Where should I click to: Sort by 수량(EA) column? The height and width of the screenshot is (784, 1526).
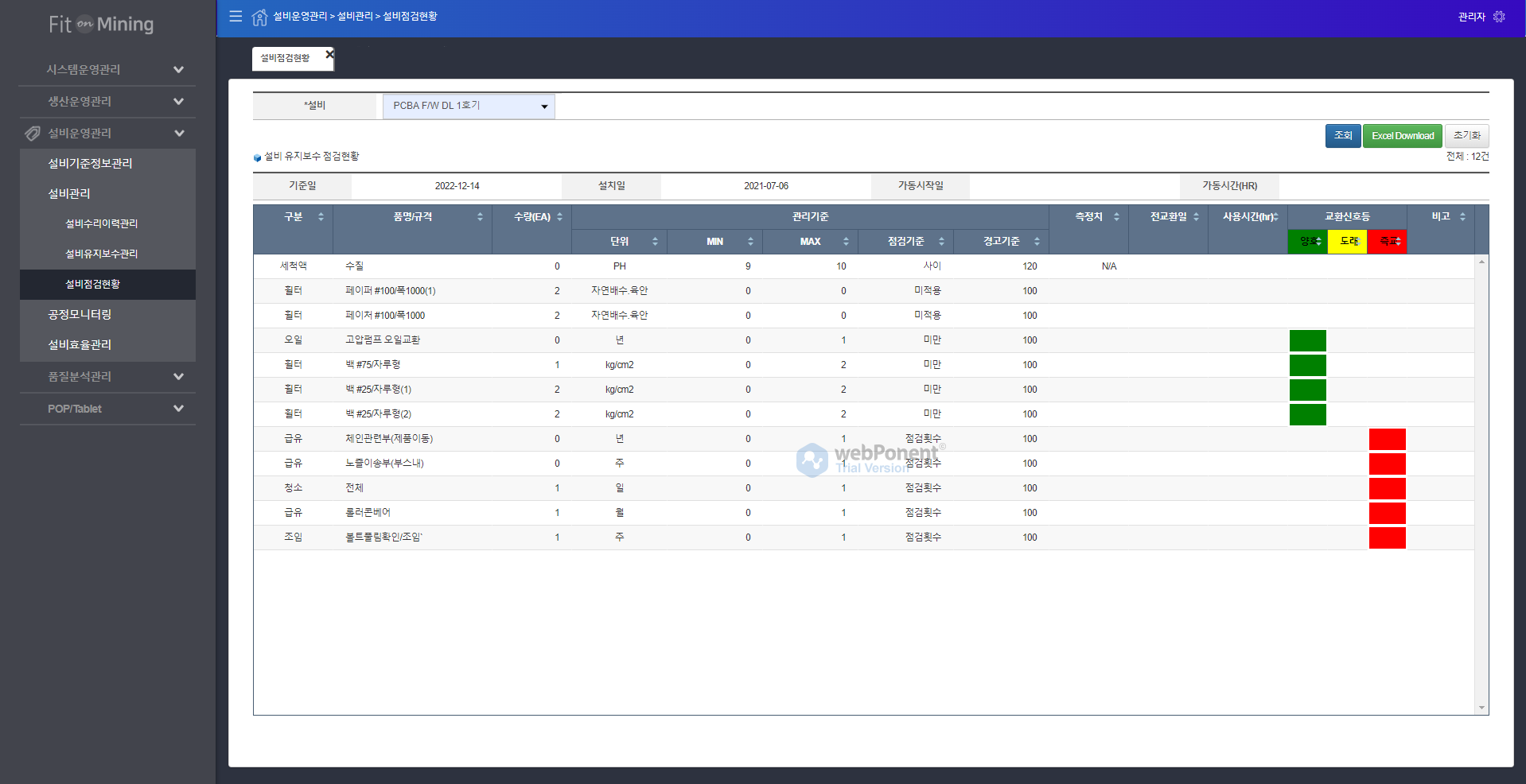click(559, 216)
